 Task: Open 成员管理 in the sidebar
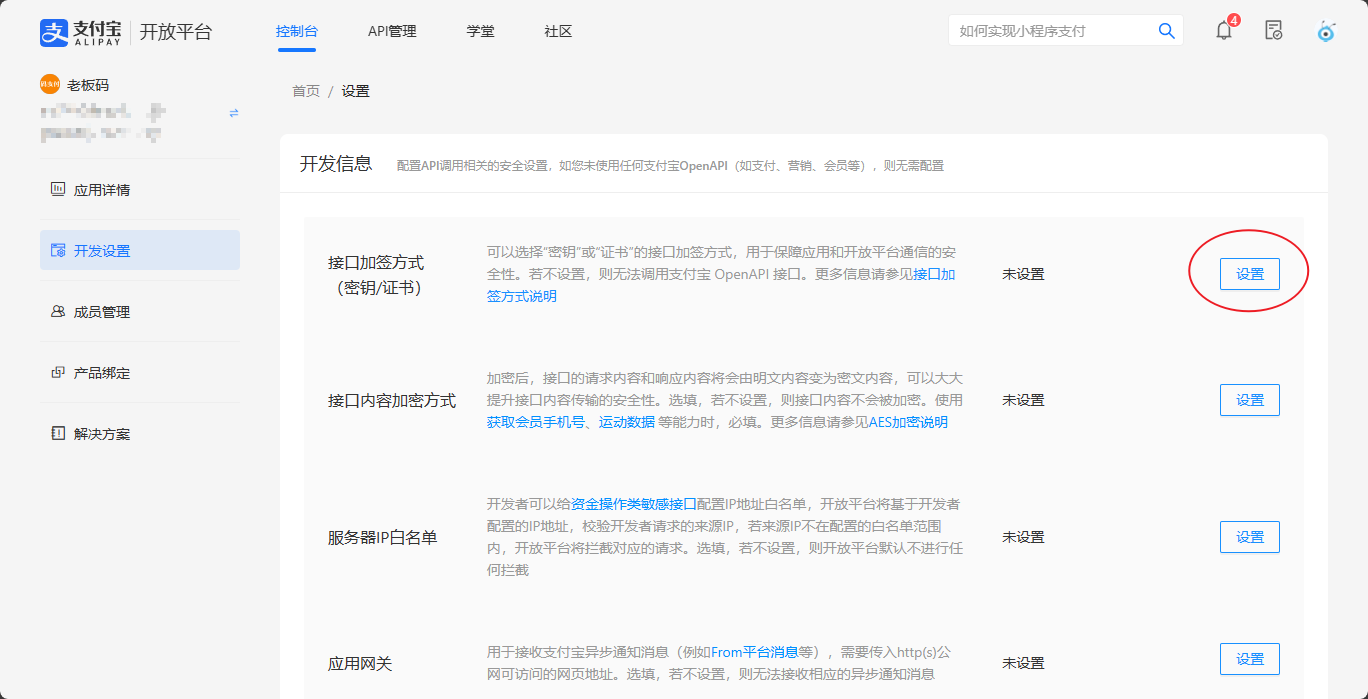pos(101,312)
